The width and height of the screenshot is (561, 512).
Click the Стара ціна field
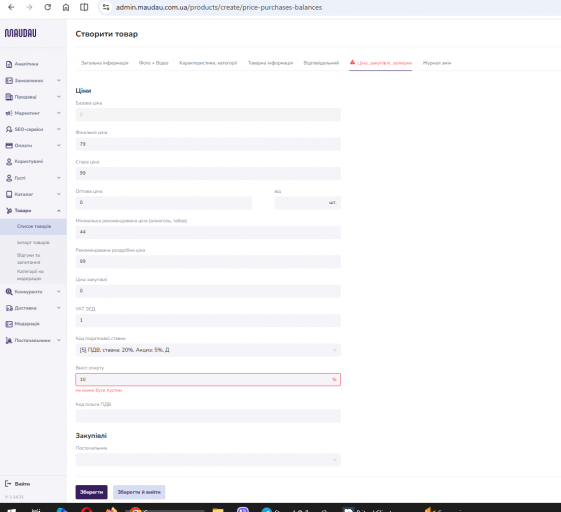click(x=208, y=173)
